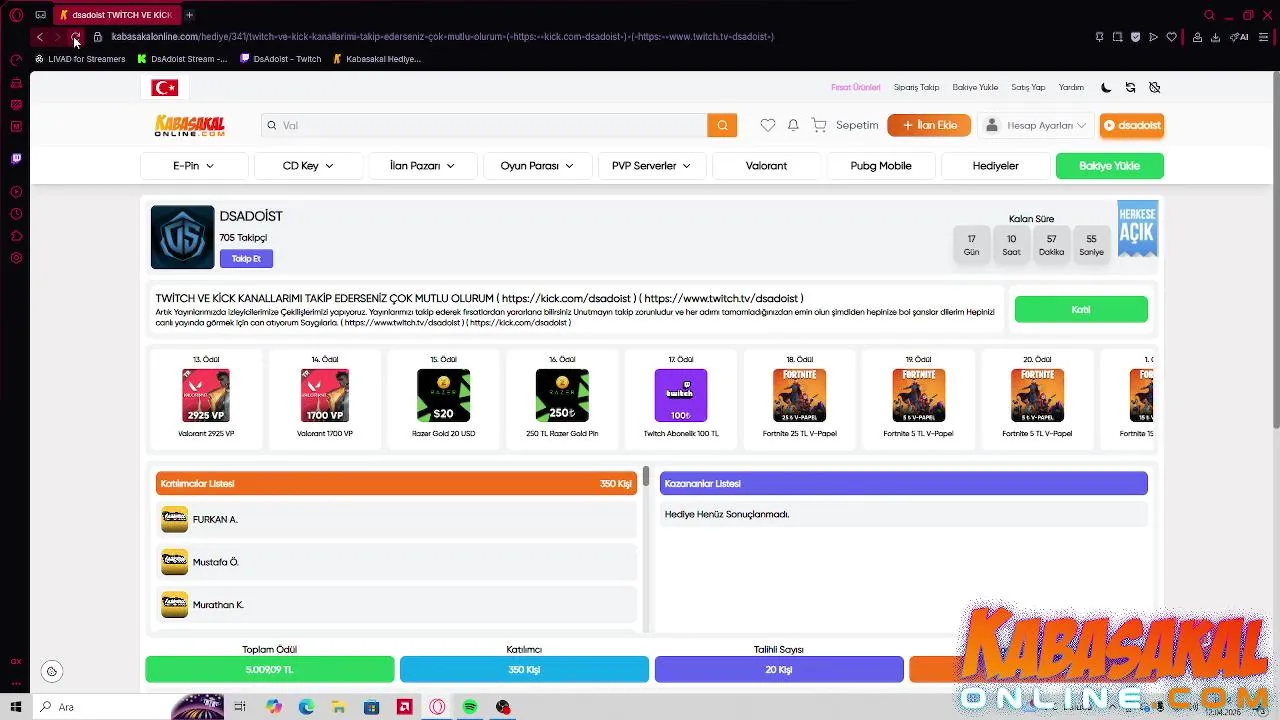This screenshot has height=720, width=1280.
Task: Select the 250 TL Razer Gold Pin prize
Action: point(562,397)
